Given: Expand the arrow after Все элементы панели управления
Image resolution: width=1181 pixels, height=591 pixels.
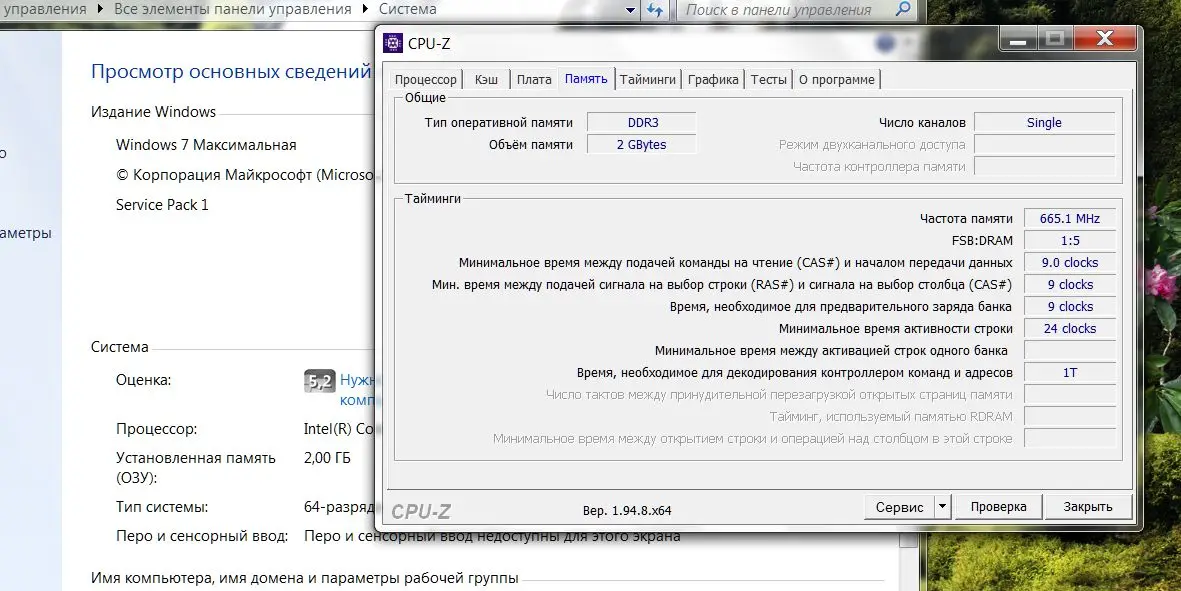Looking at the screenshot, I should [x=365, y=11].
